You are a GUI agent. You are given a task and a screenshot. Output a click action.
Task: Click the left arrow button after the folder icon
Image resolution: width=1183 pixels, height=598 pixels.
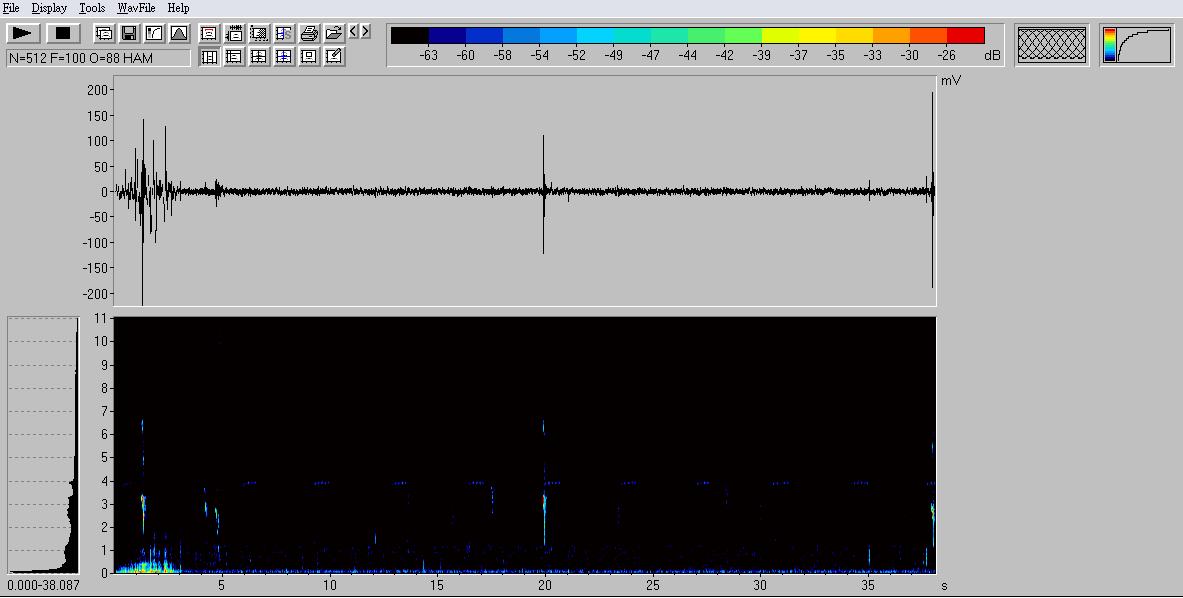click(353, 32)
